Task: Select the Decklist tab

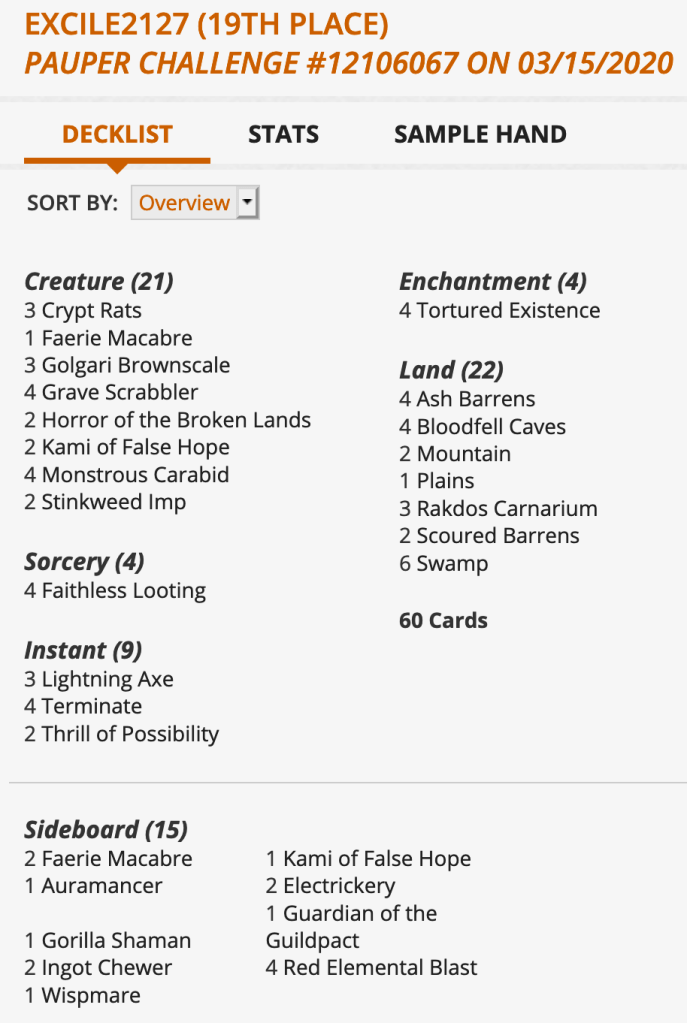Action: 117,134
